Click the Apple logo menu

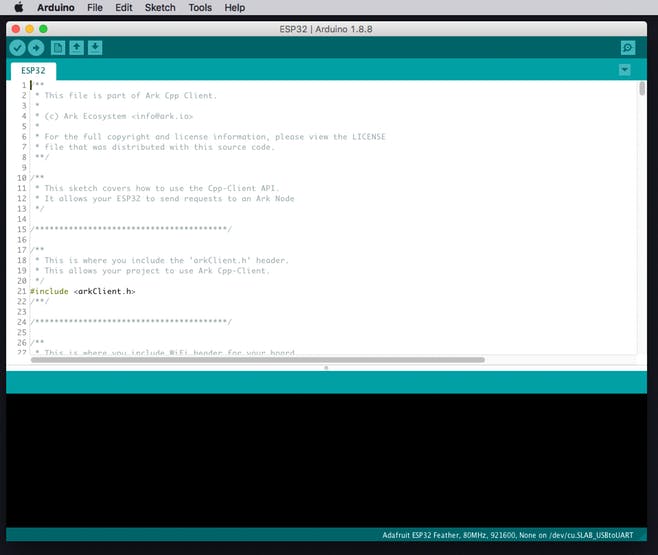coord(17,7)
